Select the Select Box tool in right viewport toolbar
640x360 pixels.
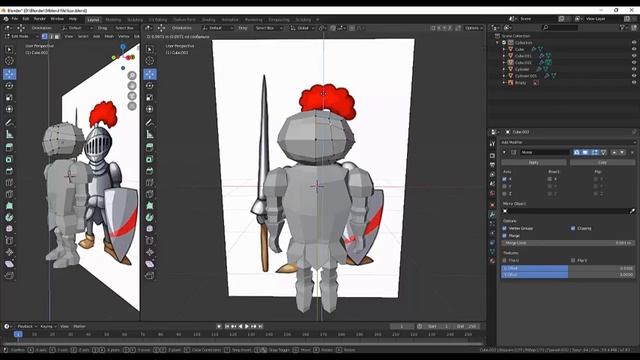(150, 49)
